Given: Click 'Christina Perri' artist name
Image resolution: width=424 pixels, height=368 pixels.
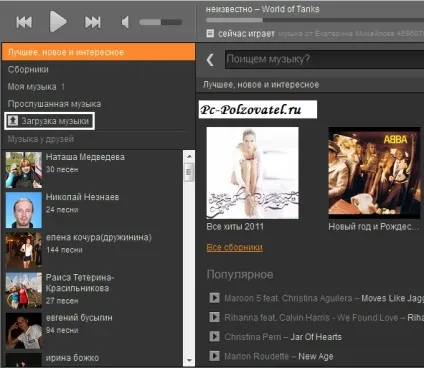Looking at the screenshot, I should pos(253,337).
